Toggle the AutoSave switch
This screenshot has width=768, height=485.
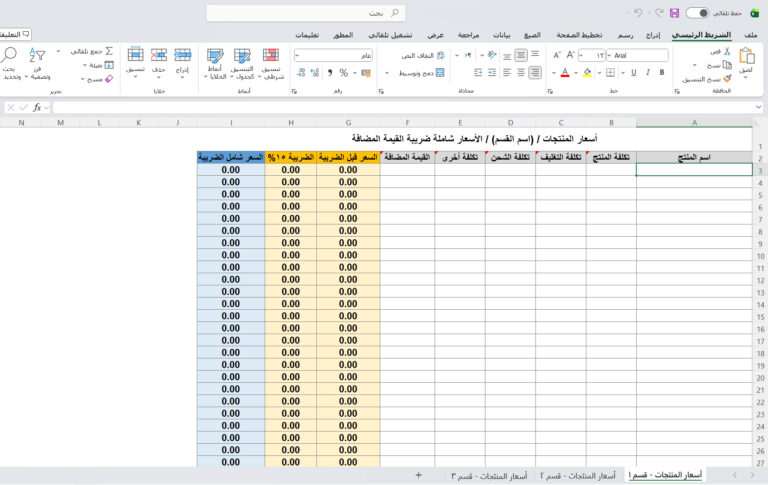point(697,13)
